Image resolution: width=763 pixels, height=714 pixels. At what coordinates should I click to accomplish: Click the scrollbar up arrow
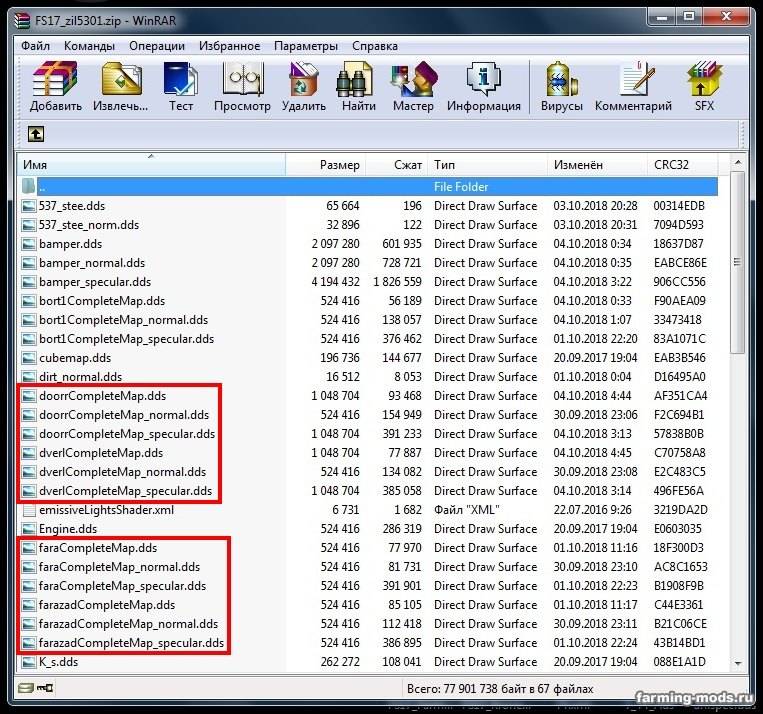pyautogui.click(x=738, y=162)
